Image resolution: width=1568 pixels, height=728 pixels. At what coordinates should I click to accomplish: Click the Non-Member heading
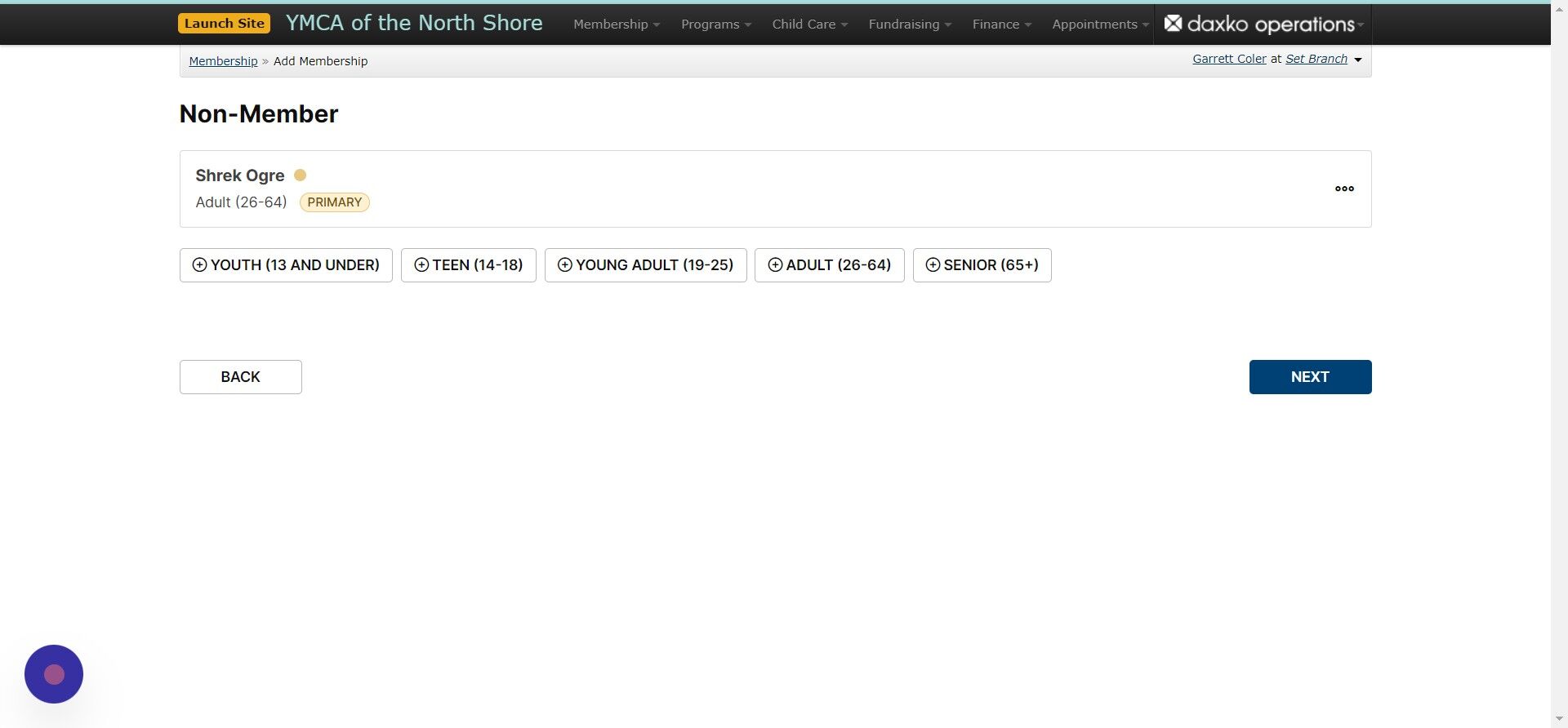coord(259,113)
